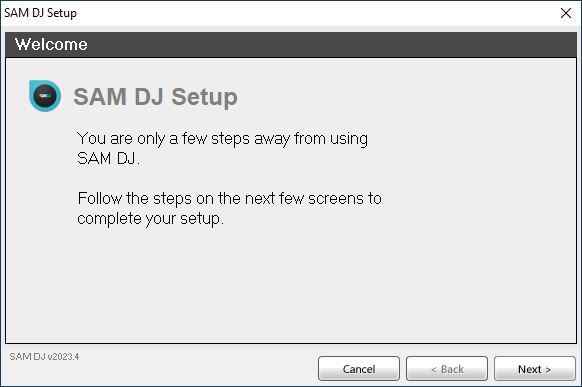The width and height of the screenshot is (582, 387).
Task: Click the 'Next' label text on its button
Action: click(x=530, y=369)
